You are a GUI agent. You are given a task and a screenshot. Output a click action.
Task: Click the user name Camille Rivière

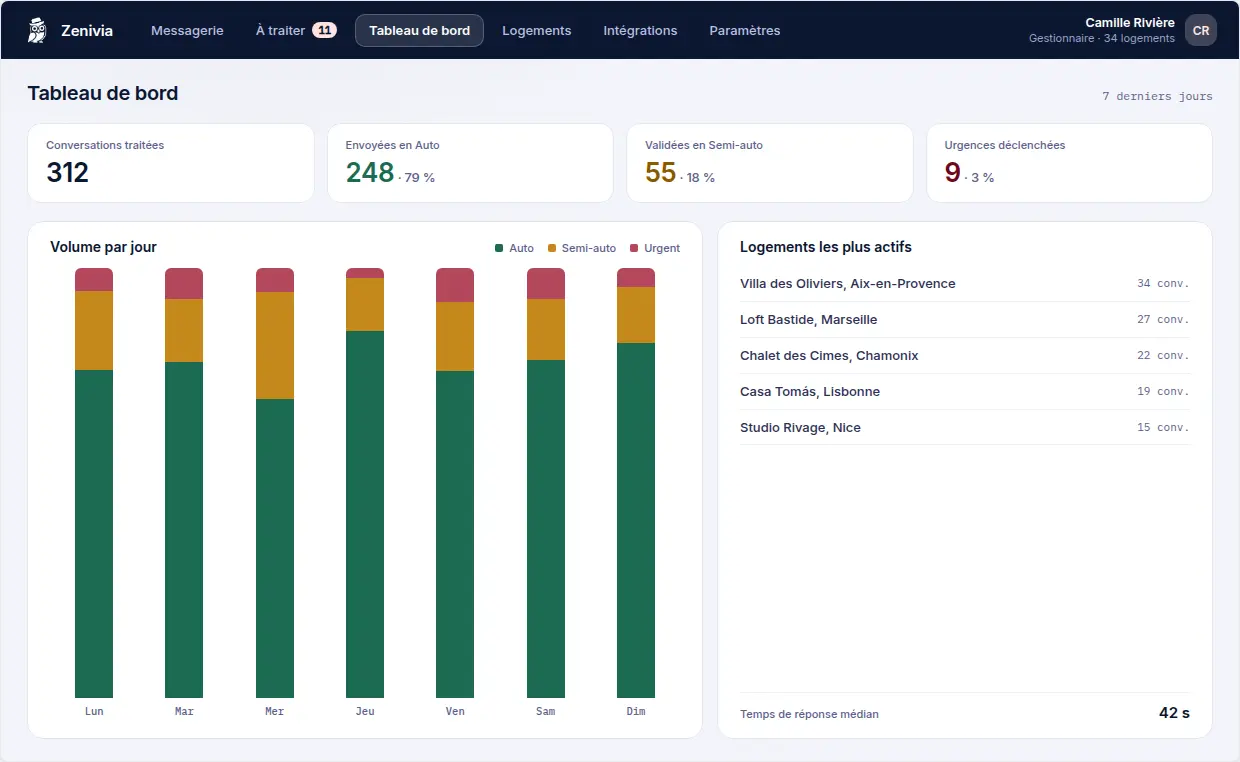coord(1130,23)
